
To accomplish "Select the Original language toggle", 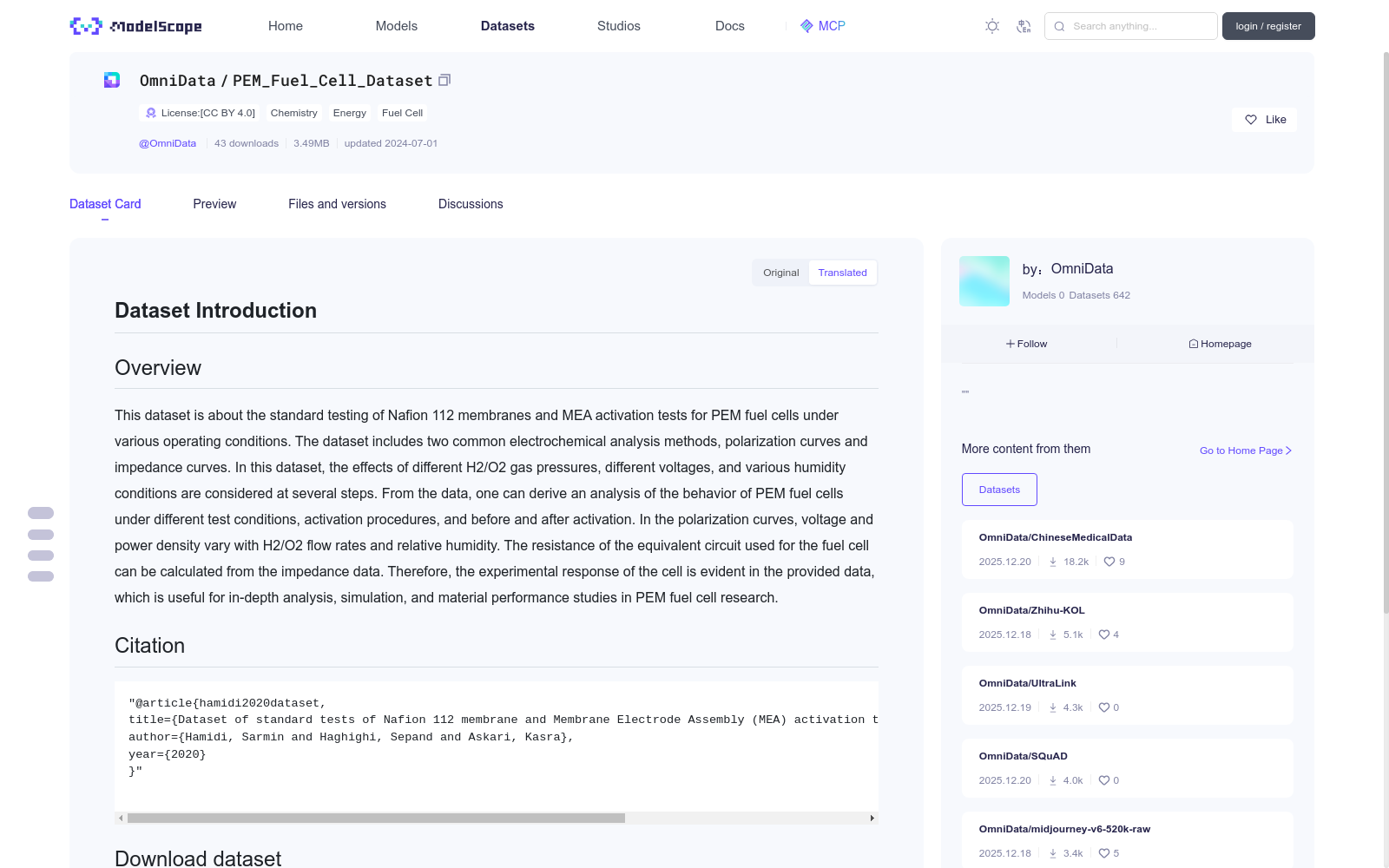I will tap(781, 273).
